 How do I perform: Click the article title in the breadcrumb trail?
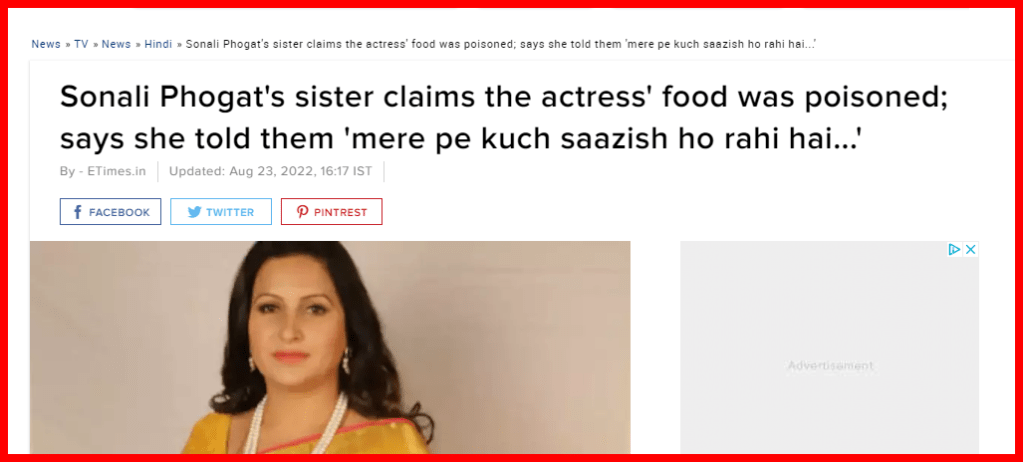pyautogui.click(x=502, y=44)
